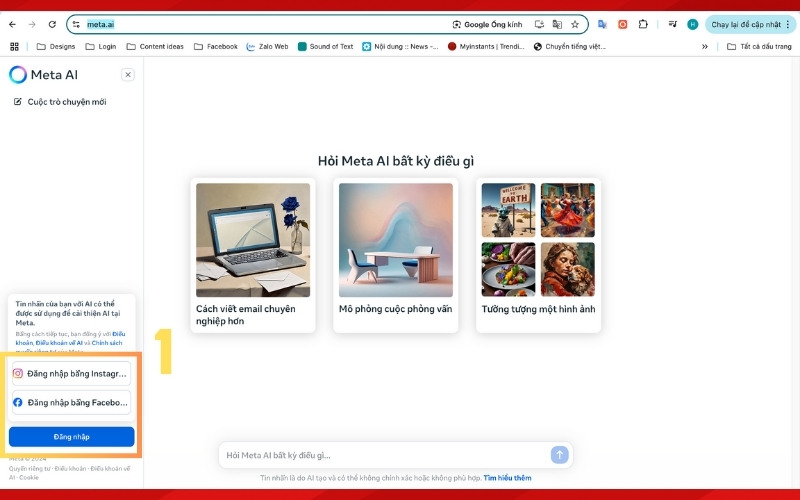The image size is (800, 500).
Task: Open the Designs bookmark folder
Action: coord(56,46)
